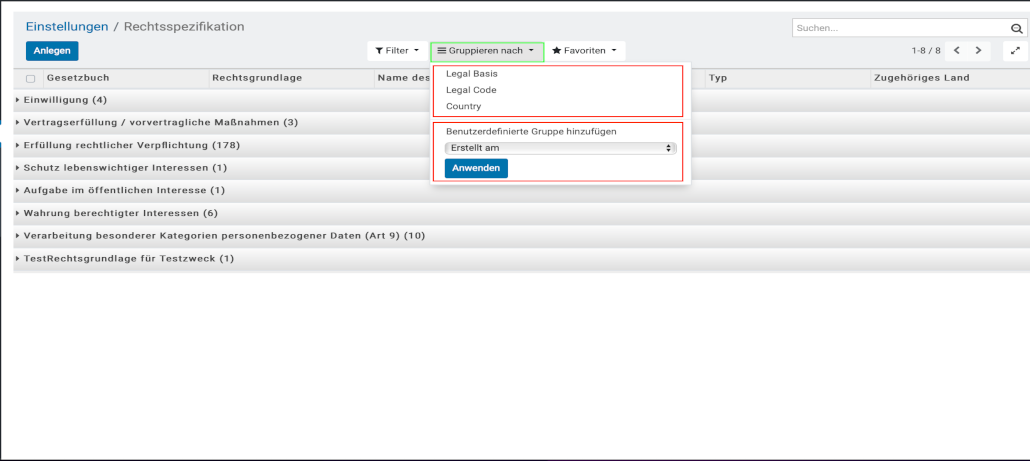The image size is (1030, 461).
Task: Select Country grouping option
Action: (463, 106)
